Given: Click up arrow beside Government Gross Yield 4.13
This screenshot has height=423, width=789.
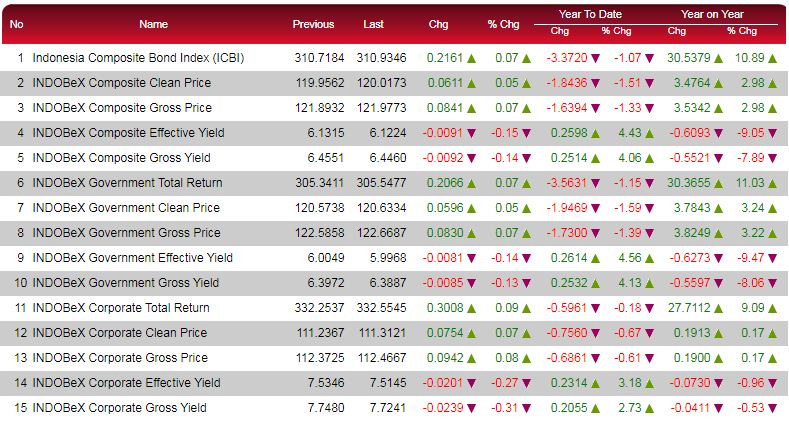Looking at the screenshot, I should coord(649,283).
